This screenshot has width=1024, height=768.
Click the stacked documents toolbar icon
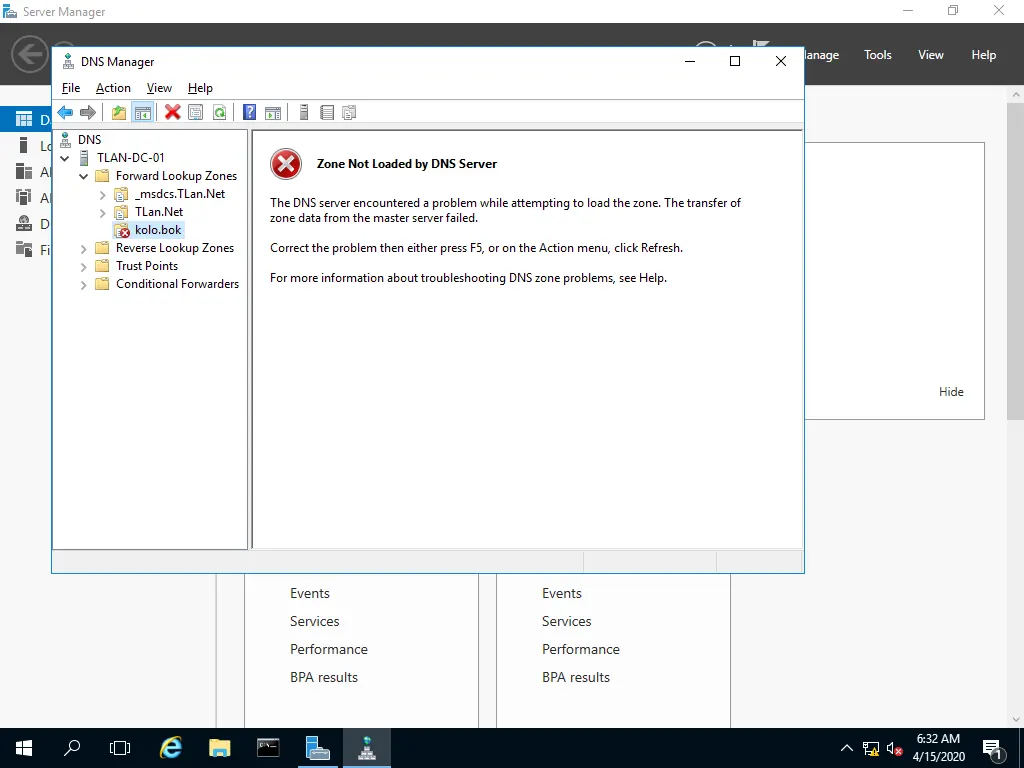click(x=349, y=112)
